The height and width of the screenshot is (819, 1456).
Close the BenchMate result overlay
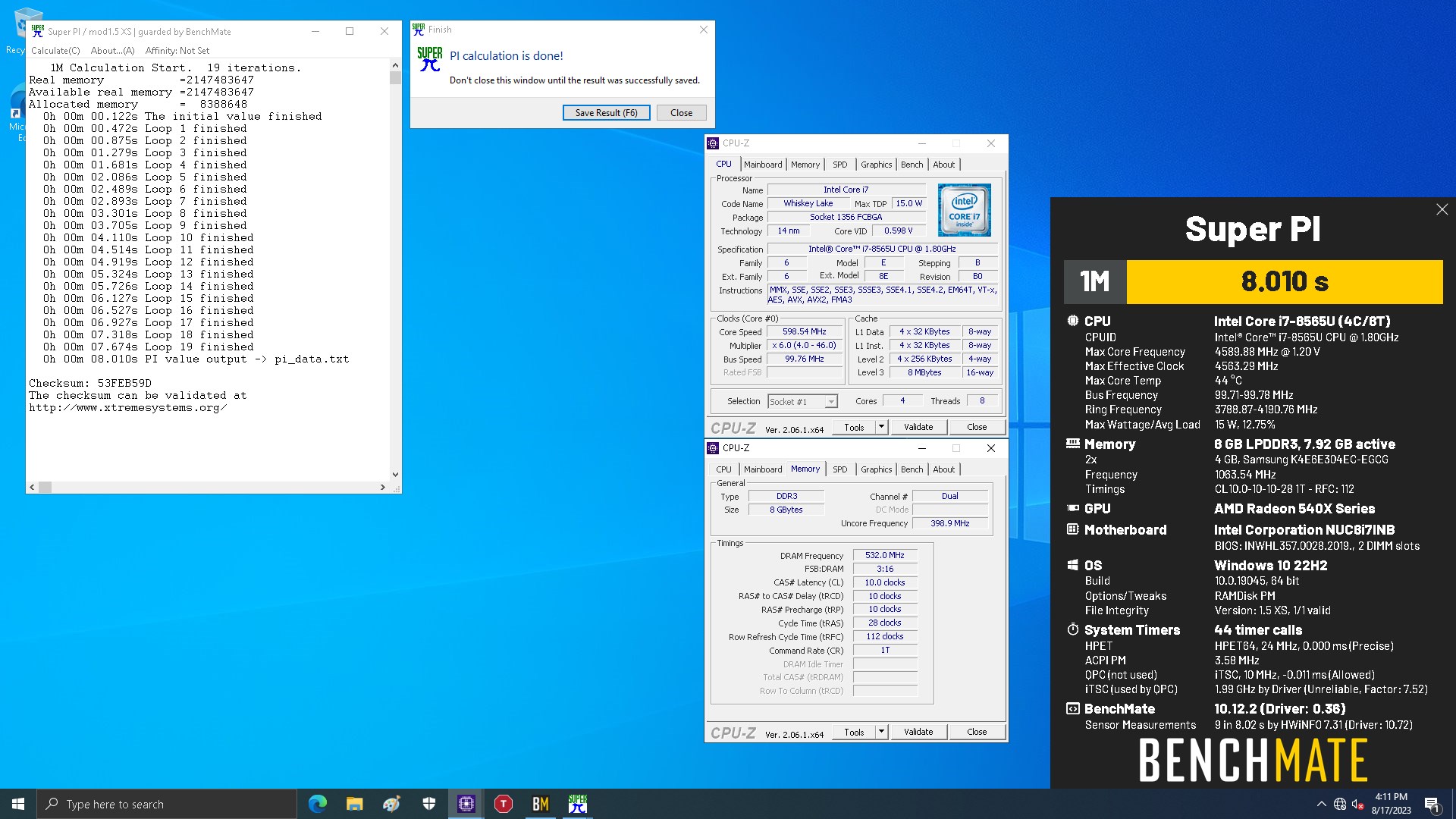pos(1442,209)
